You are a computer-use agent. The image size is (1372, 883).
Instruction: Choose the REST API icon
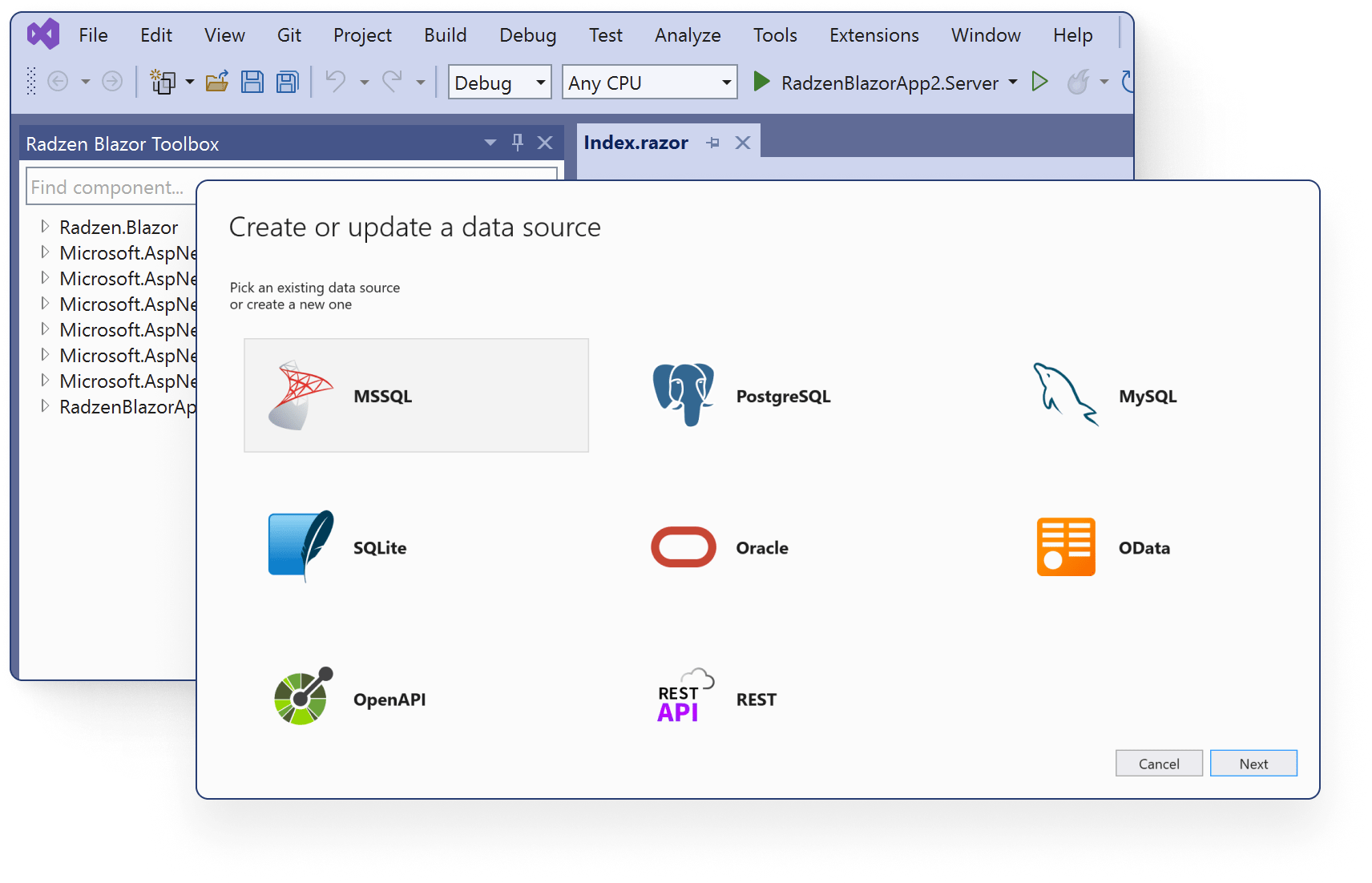pyautogui.click(x=683, y=698)
